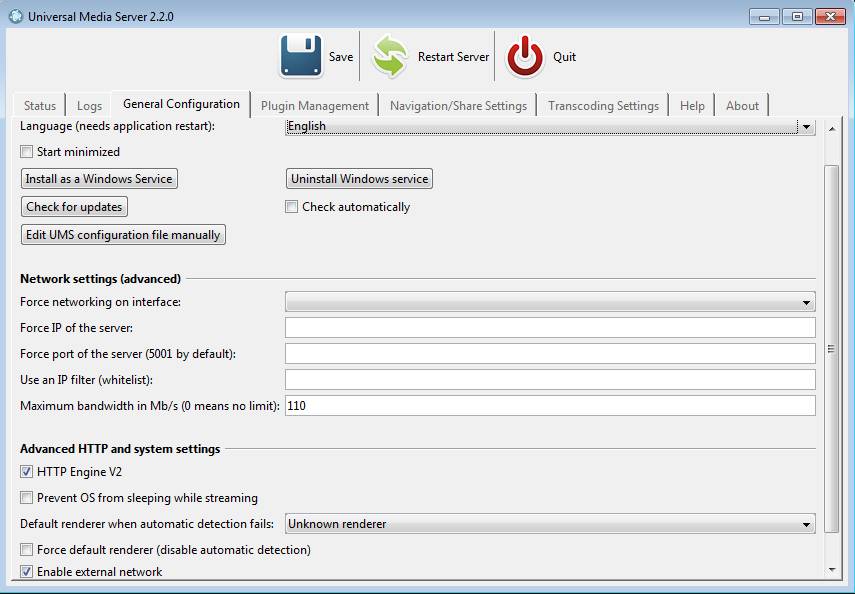
Task: Tick Force default renderer checkbox
Action: click(26, 549)
